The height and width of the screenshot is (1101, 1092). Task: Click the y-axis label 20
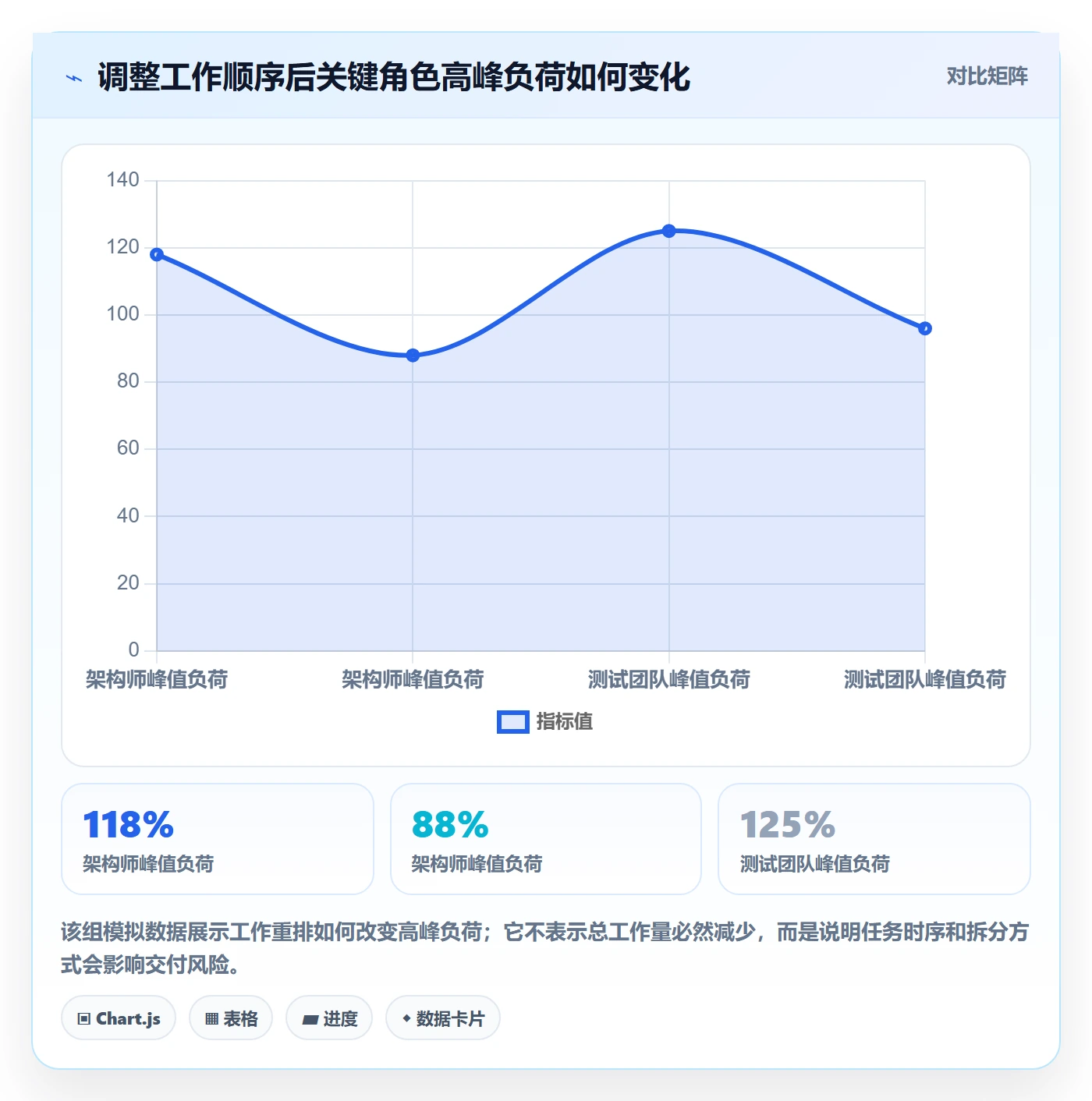pos(128,583)
